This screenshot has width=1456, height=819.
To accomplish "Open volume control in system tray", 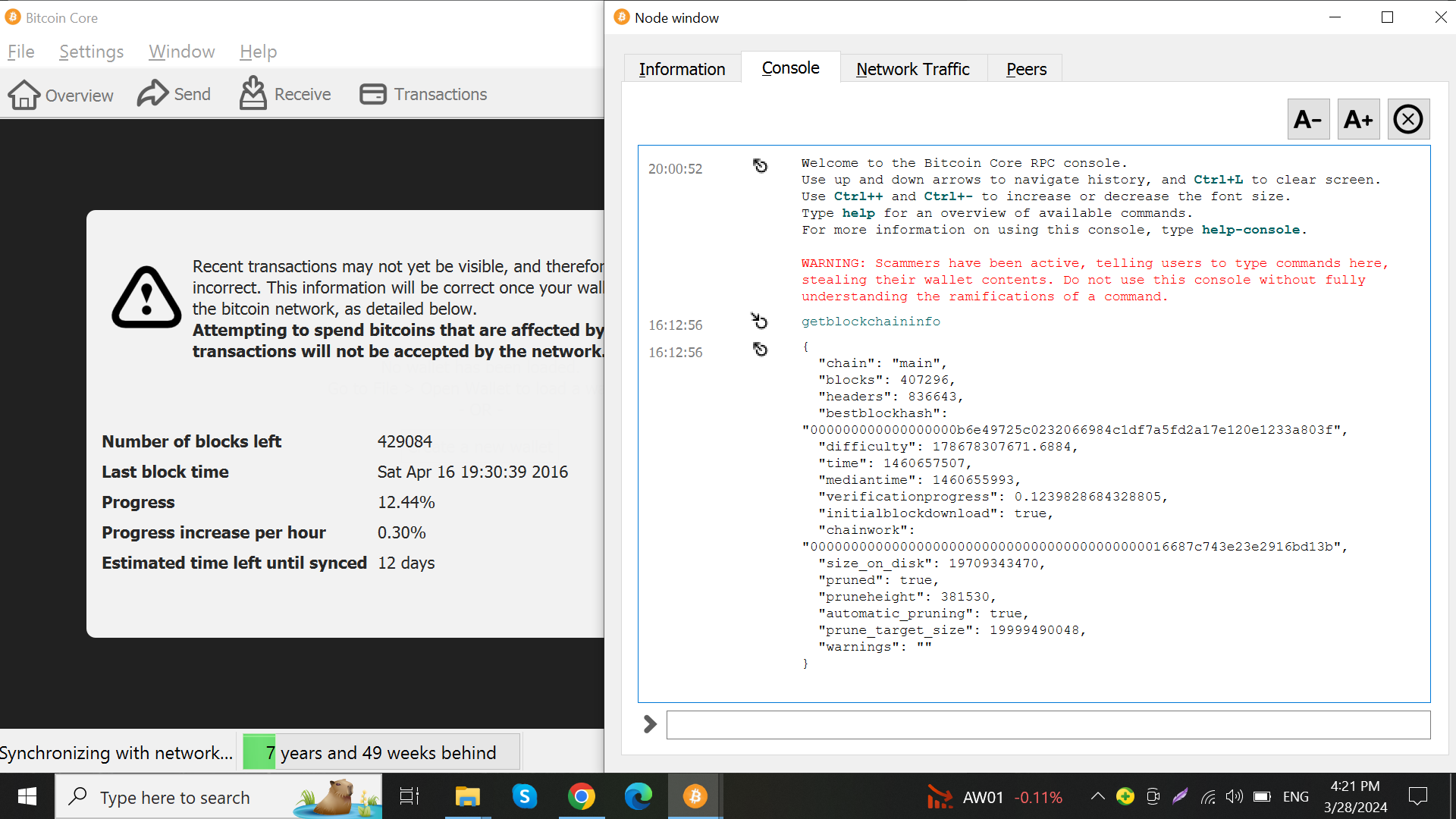I will click(x=1235, y=796).
